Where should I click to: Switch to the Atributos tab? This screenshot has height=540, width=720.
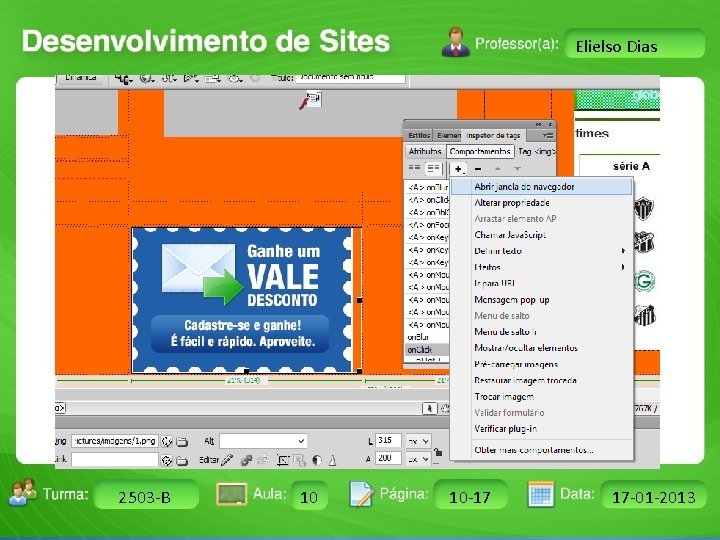pyautogui.click(x=425, y=151)
